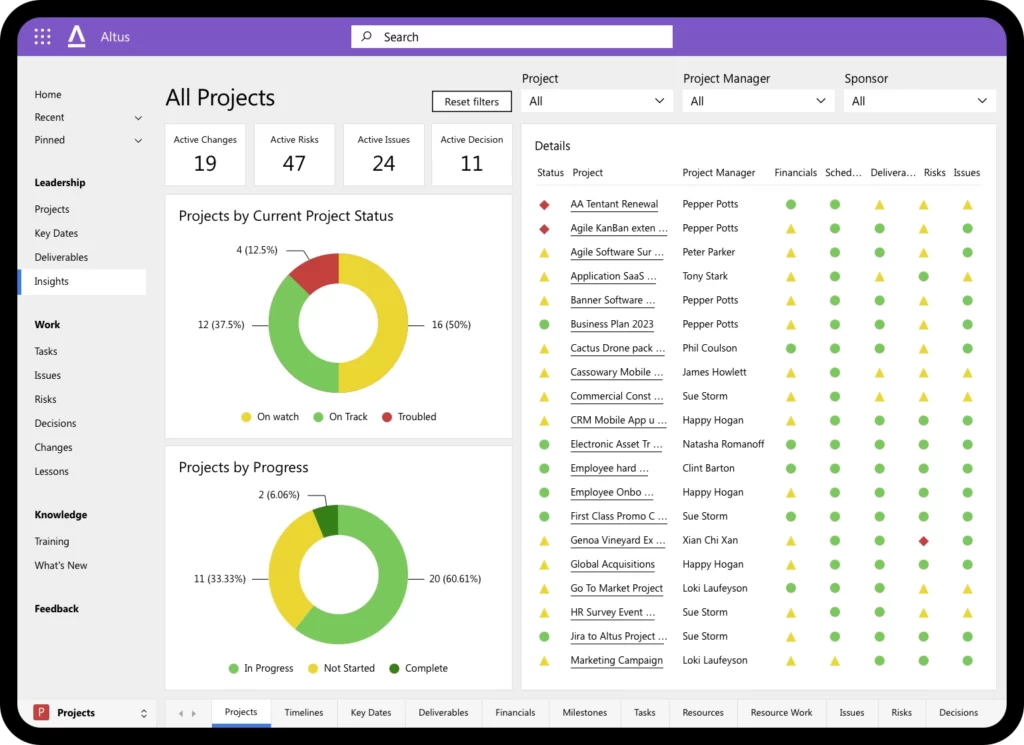Open the Project Manager filter dropdown
The width and height of the screenshot is (1024, 745).
[758, 101]
